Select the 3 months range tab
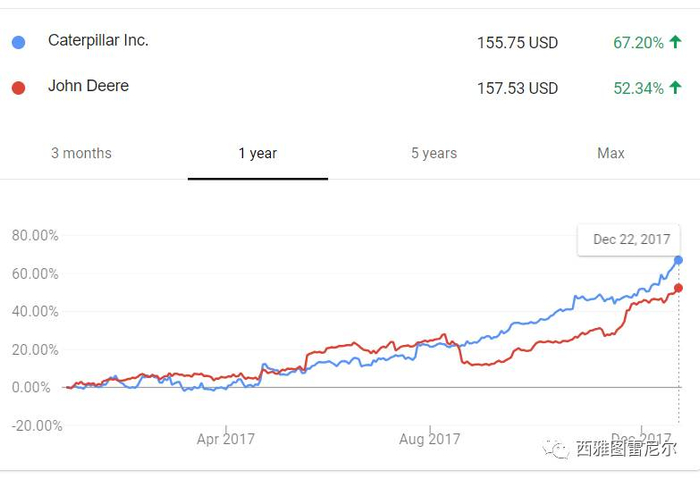This screenshot has width=700, height=479. 81,153
